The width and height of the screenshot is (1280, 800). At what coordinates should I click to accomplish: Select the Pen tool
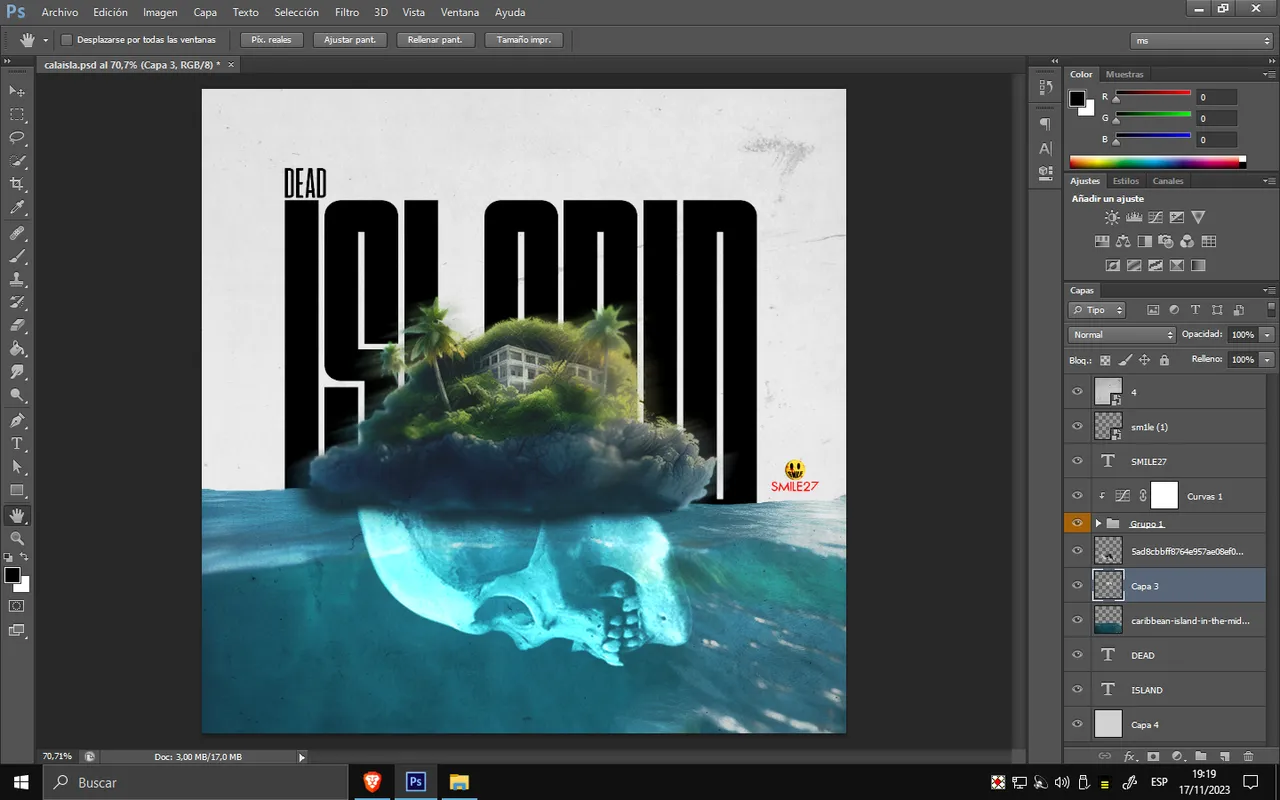point(17,420)
